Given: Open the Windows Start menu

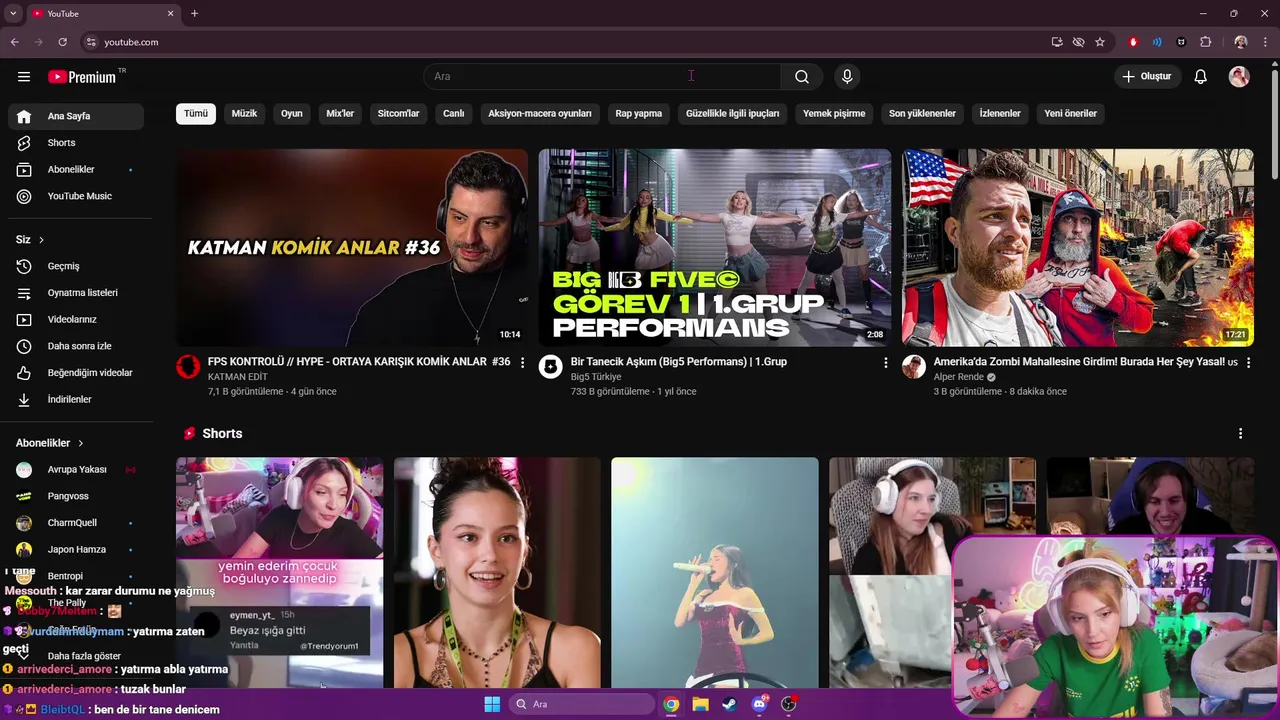Looking at the screenshot, I should point(492,704).
